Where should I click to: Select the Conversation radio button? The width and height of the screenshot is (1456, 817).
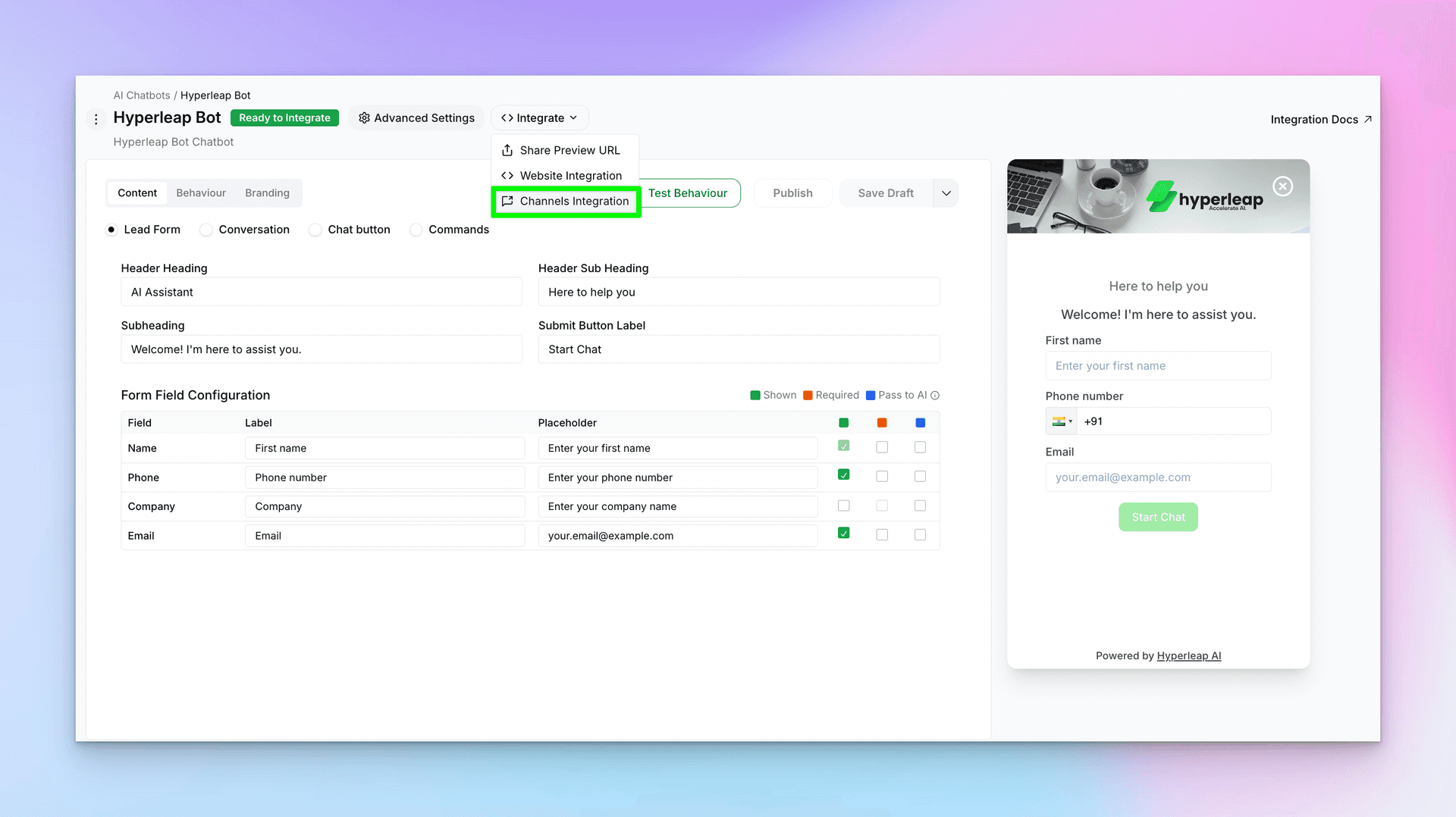[206, 230]
